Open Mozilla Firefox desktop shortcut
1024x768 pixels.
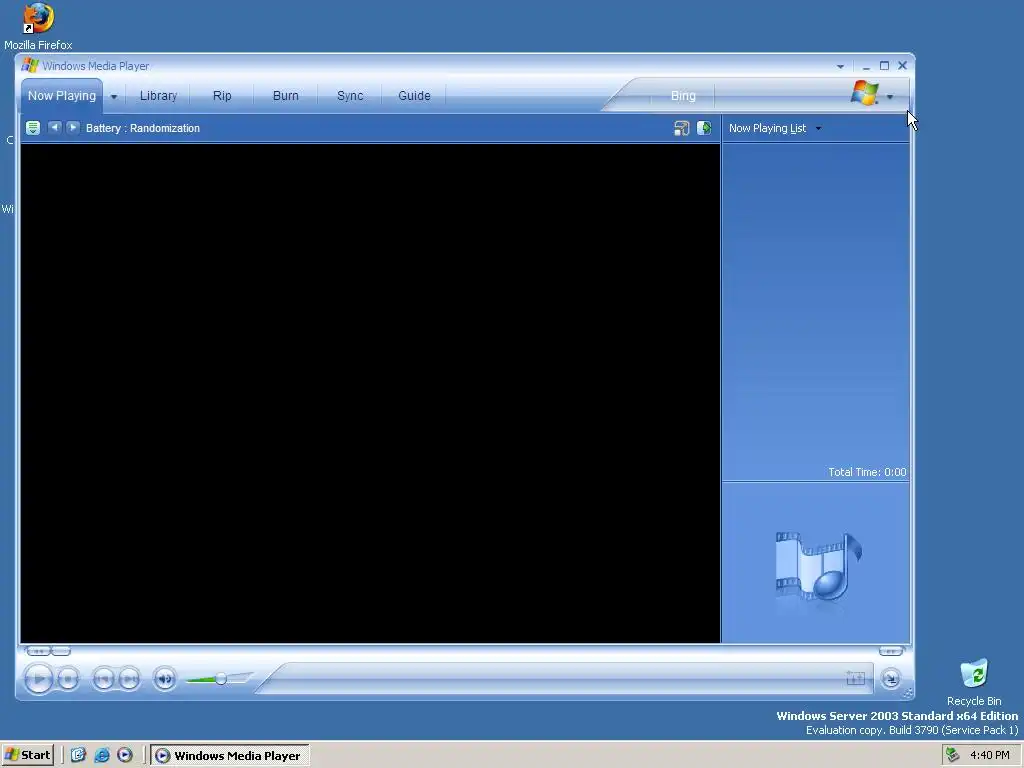point(38,27)
